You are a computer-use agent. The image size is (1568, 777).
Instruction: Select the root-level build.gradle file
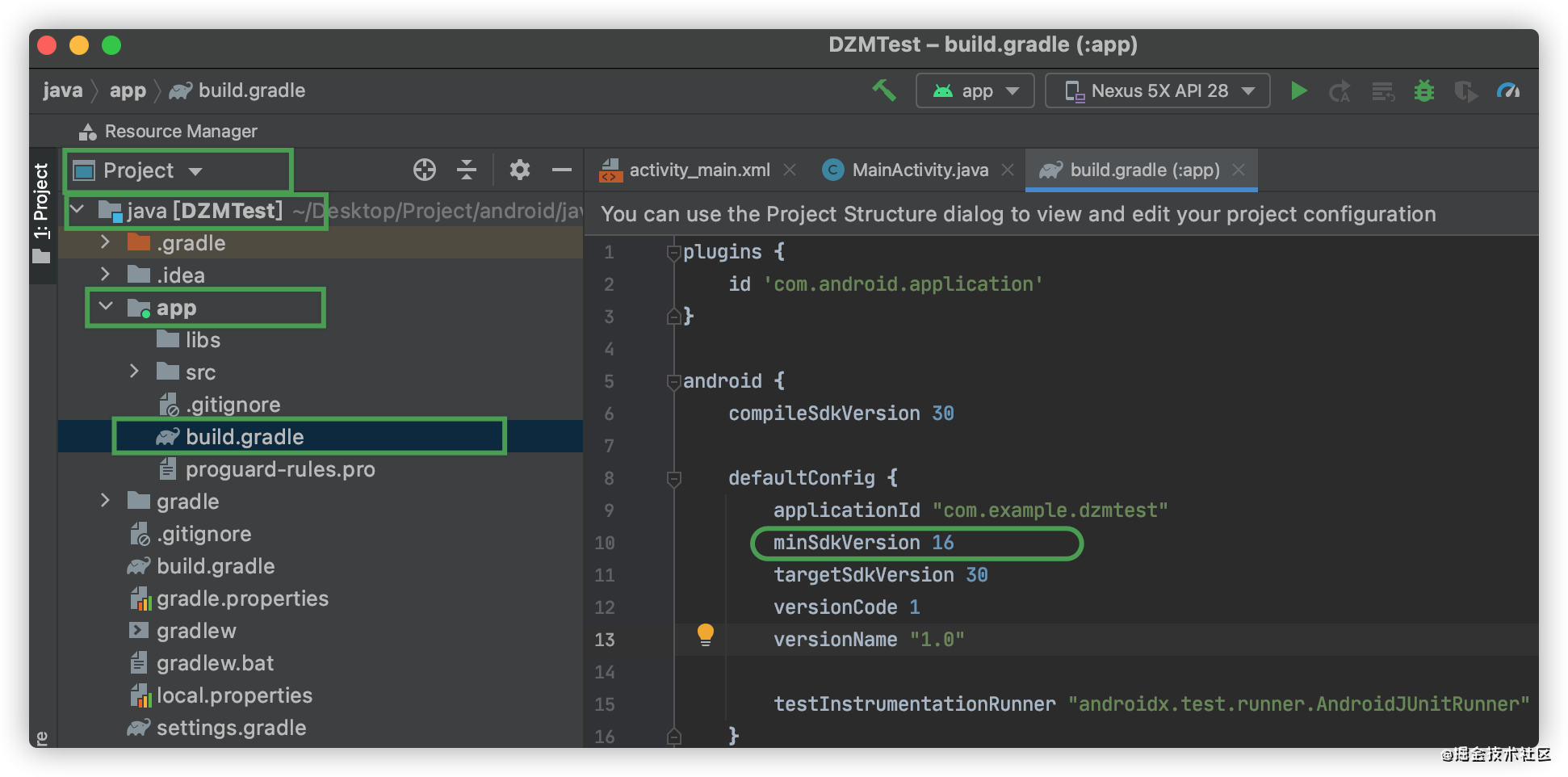(x=201, y=566)
